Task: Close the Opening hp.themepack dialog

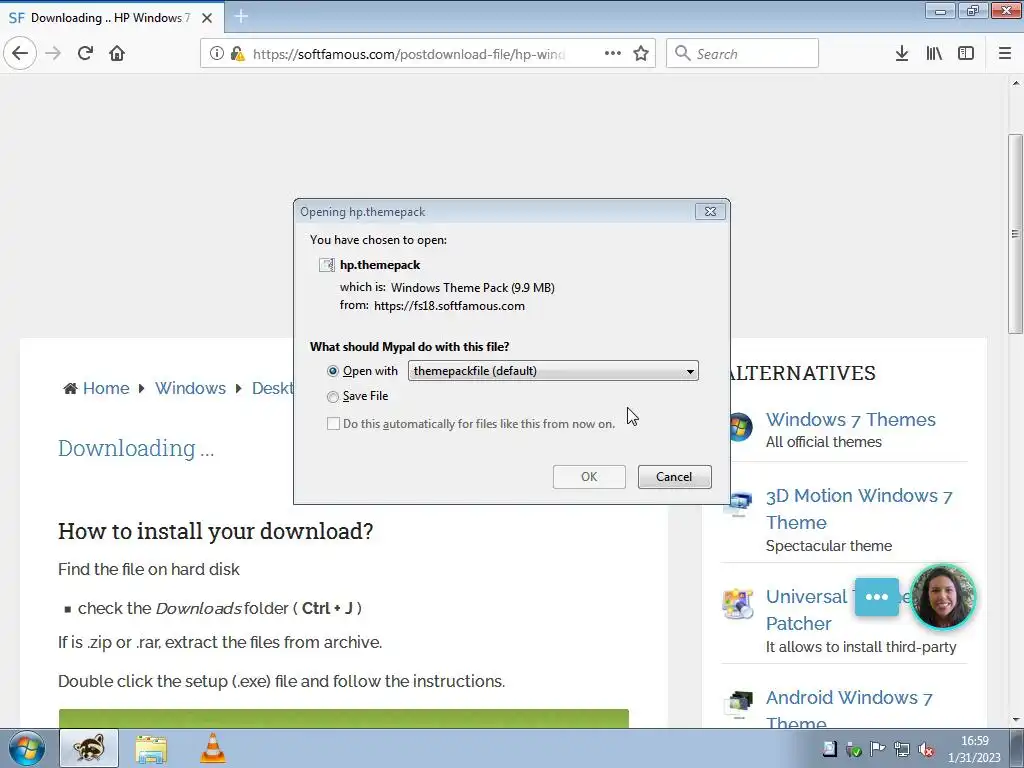Action: click(710, 212)
